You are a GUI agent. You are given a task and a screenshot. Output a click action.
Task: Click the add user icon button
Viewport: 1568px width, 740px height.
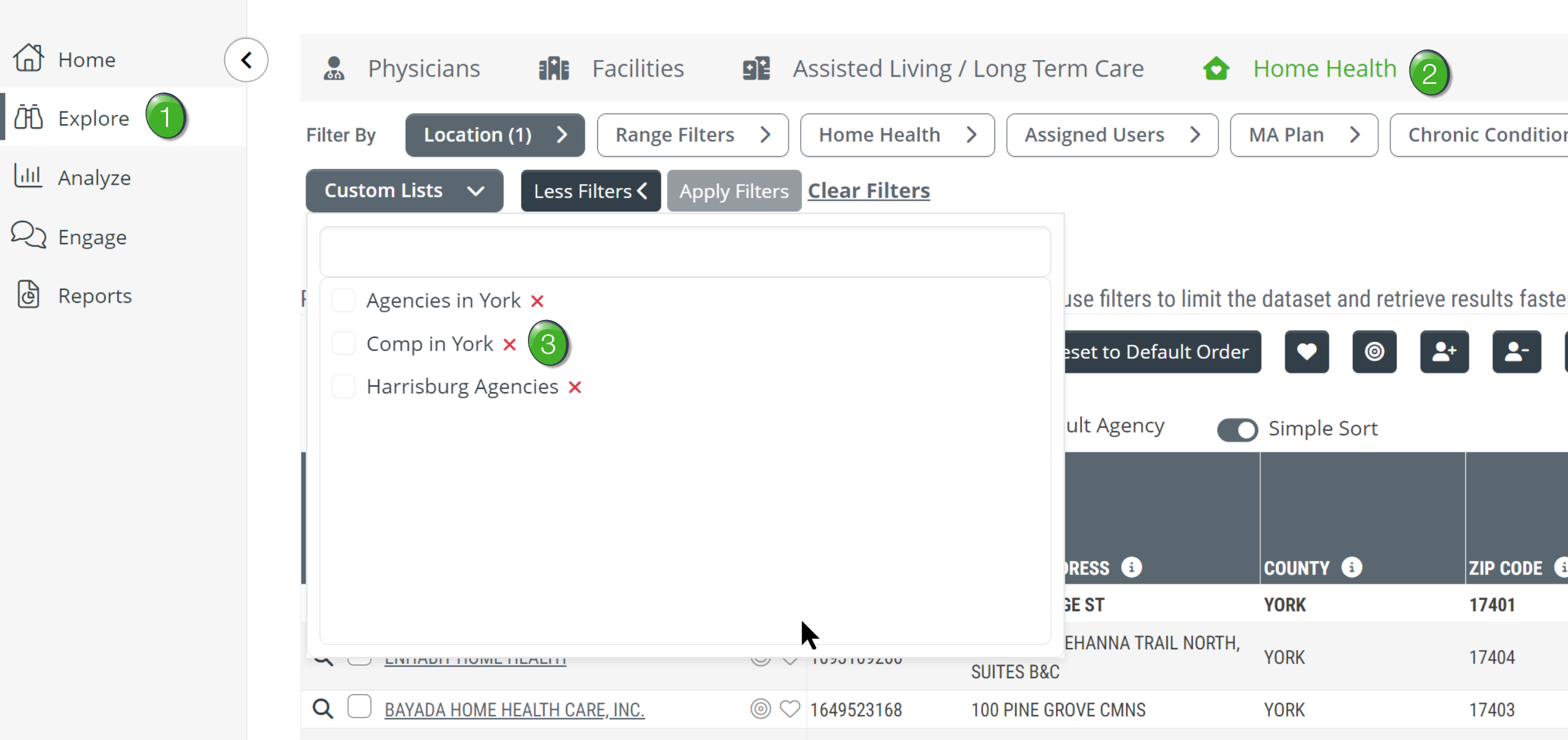coord(1444,352)
